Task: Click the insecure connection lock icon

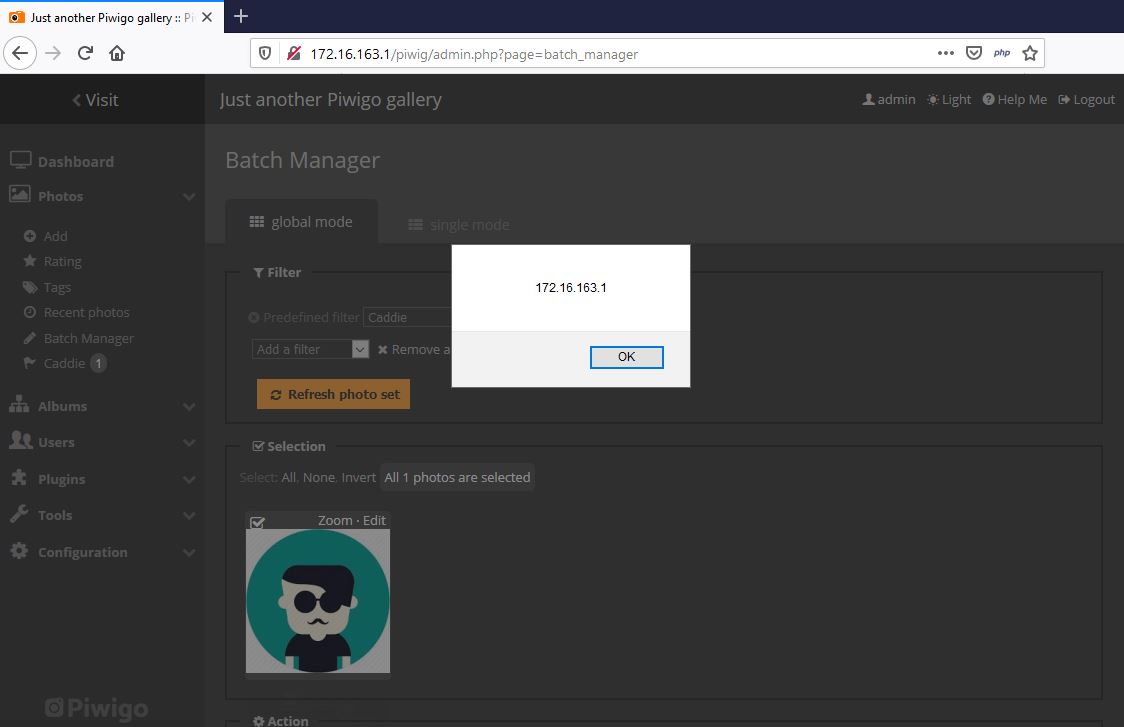Action: click(294, 54)
